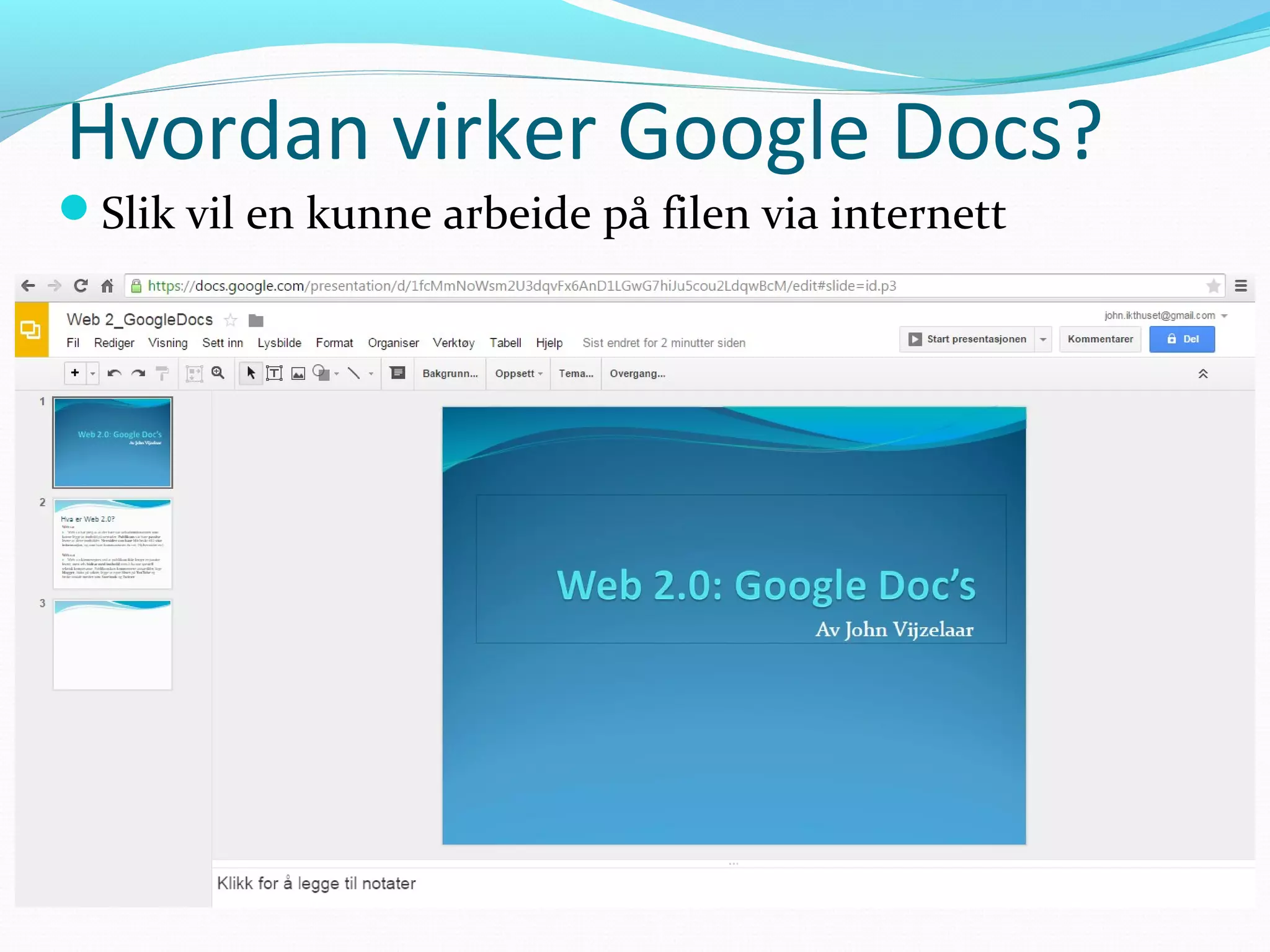This screenshot has height=952, width=1270.
Task: Open the Chrome hamburger menu
Action: click(1241, 286)
